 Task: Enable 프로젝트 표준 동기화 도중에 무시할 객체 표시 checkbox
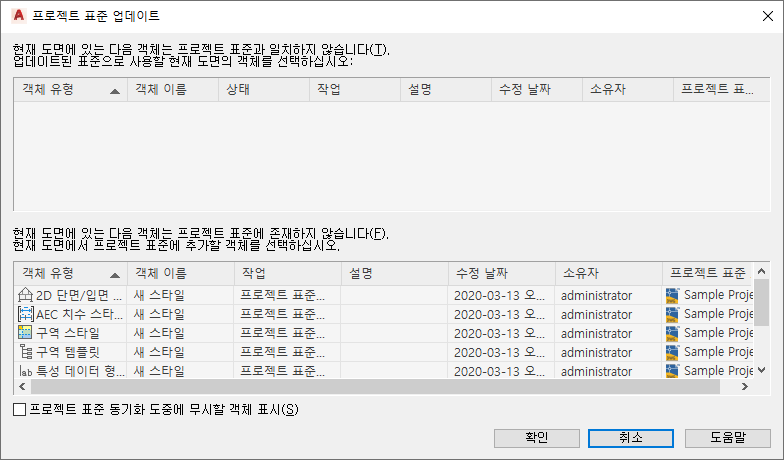(x=20, y=410)
